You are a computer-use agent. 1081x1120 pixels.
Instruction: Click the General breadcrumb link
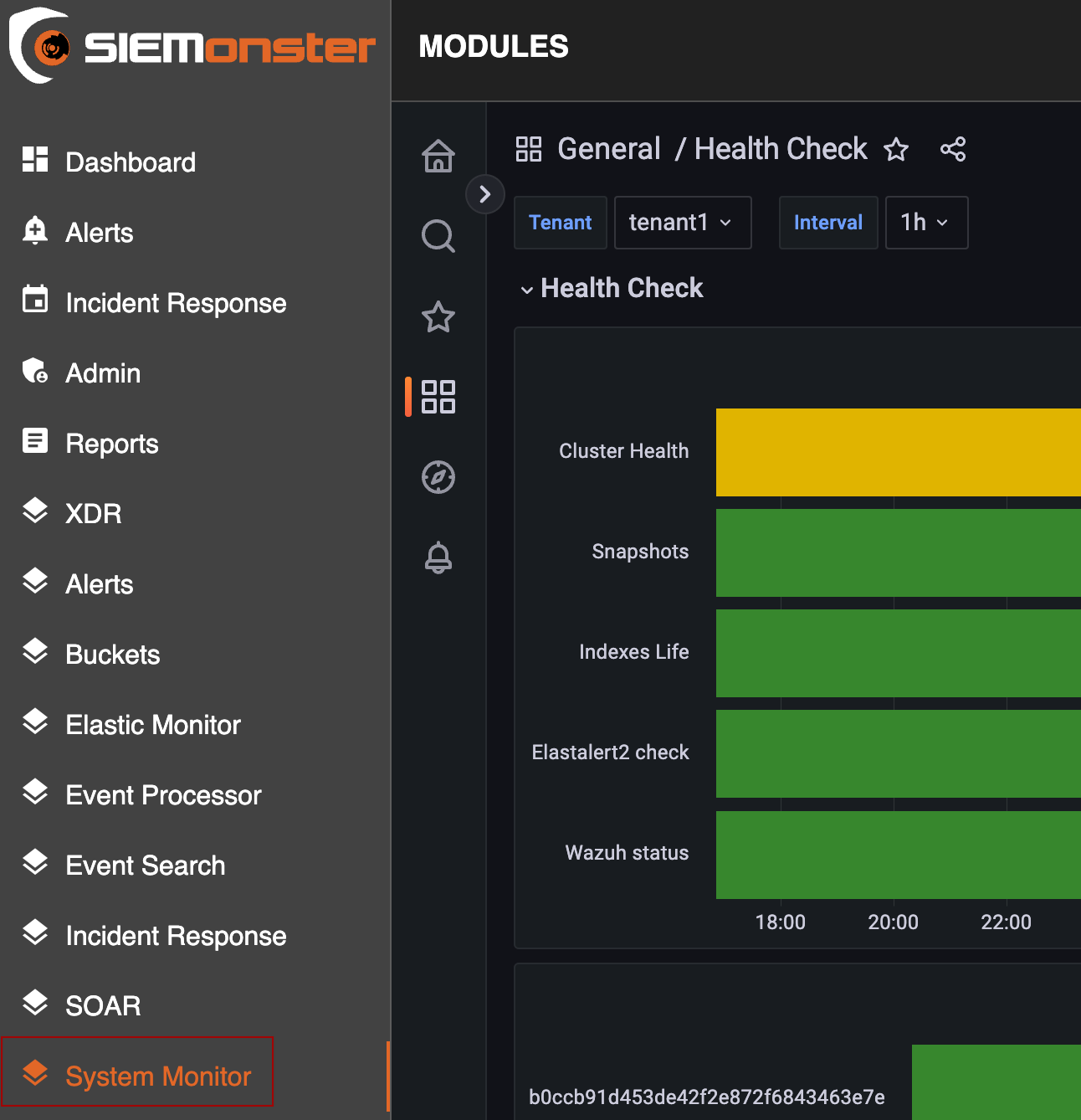click(608, 149)
